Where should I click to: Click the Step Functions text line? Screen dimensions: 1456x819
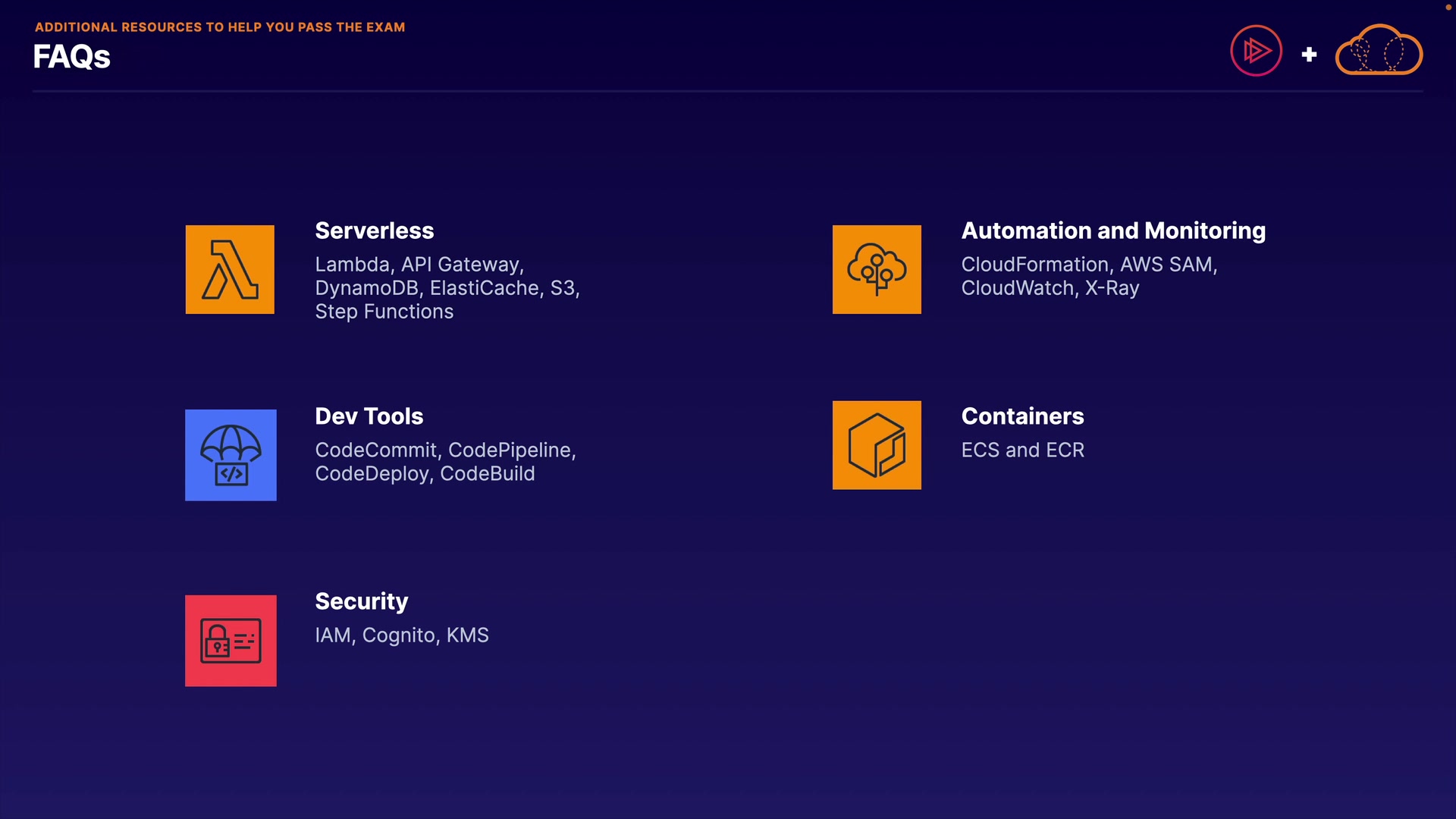pos(384,312)
